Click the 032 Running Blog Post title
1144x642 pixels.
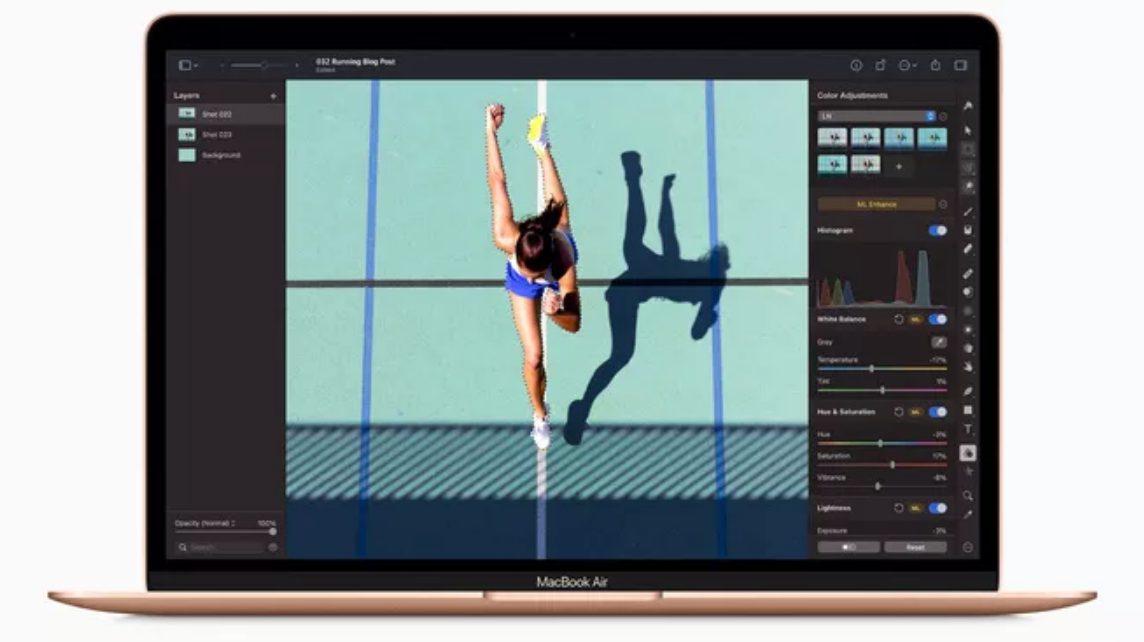pyautogui.click(x=355, y=62)
